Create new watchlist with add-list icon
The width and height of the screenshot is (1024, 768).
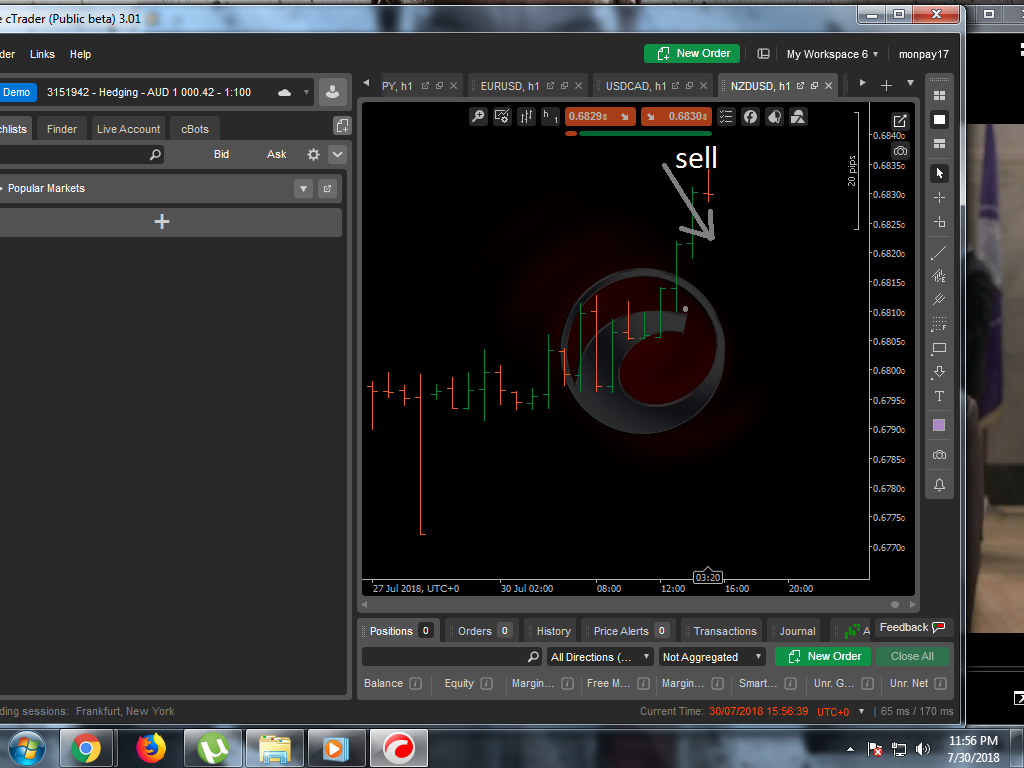click(x=342, y=125)
